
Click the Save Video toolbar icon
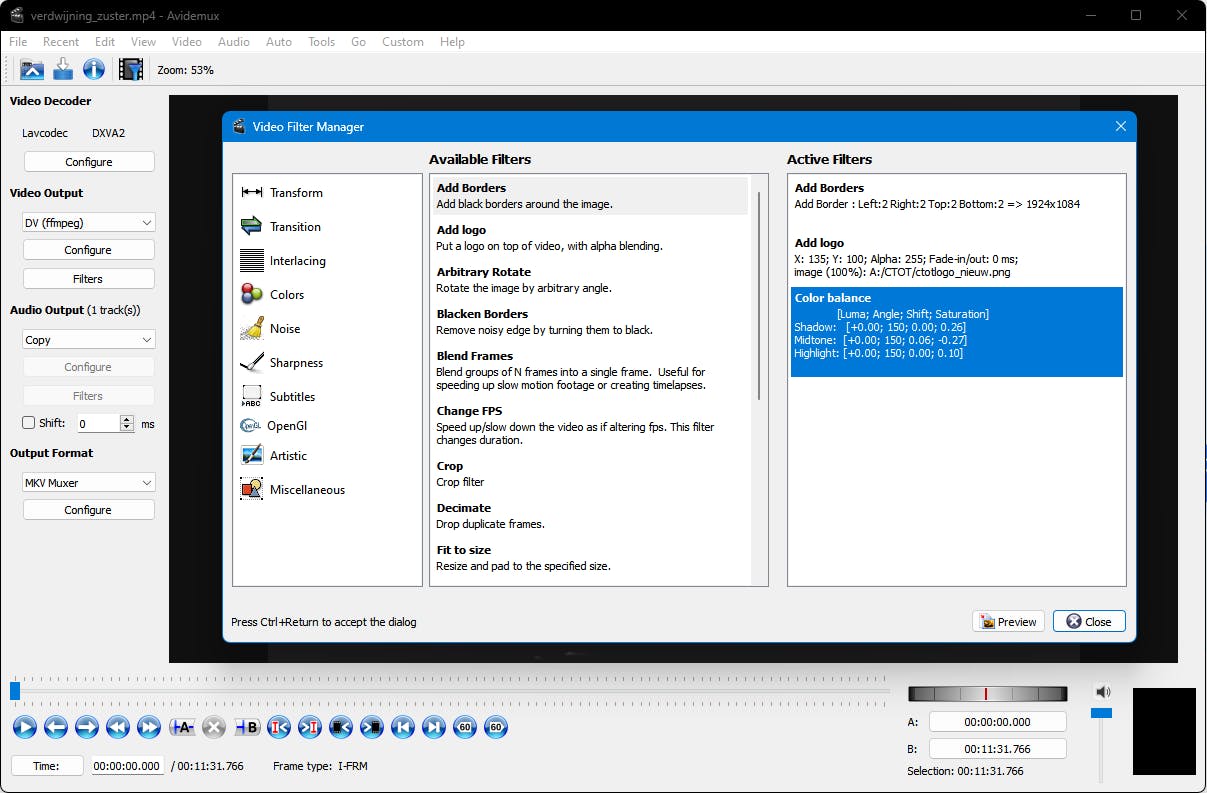(63, 69)
